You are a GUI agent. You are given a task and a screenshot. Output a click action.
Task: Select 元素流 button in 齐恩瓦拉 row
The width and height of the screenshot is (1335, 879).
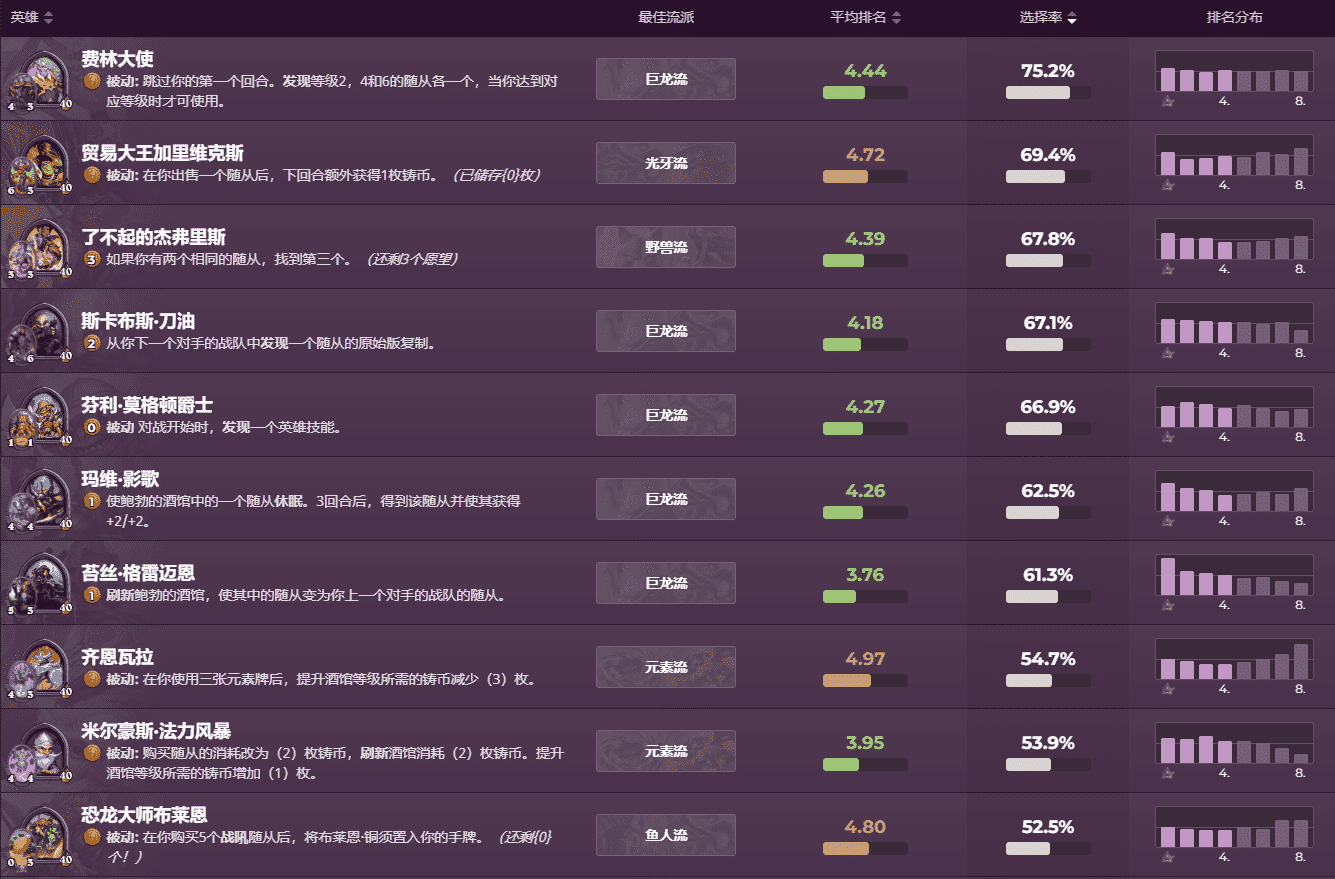coord(666,667)
